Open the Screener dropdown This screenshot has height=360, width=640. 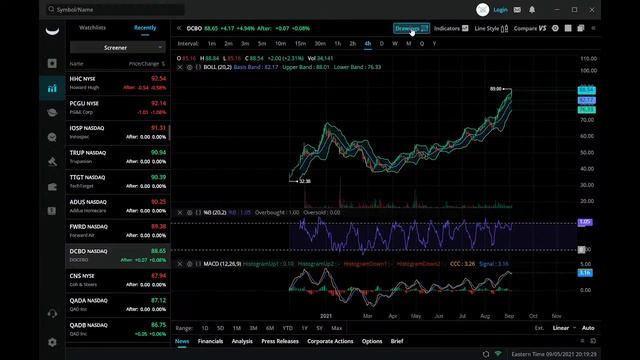tap(118, 48)
